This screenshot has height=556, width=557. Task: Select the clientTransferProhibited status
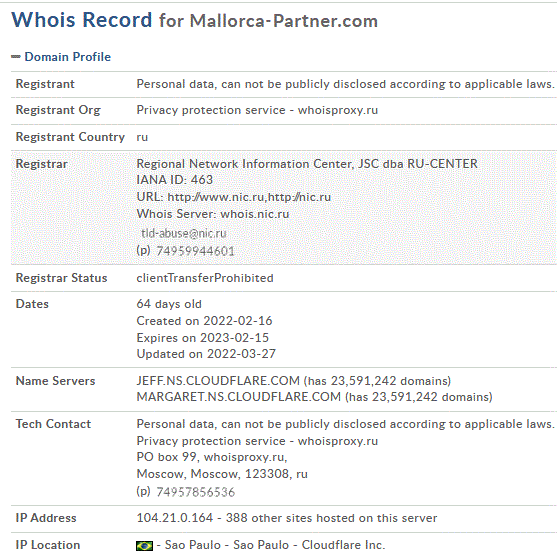[205, 278]
